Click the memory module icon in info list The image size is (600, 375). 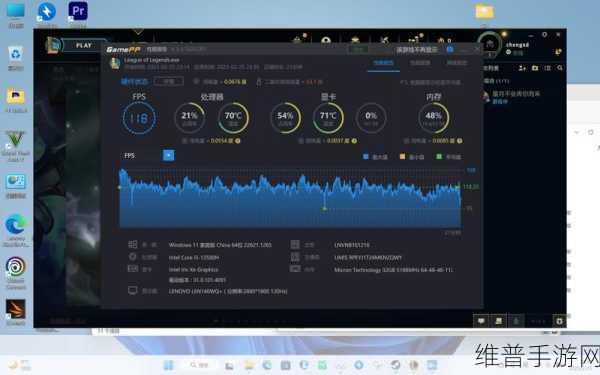(295, 269)
